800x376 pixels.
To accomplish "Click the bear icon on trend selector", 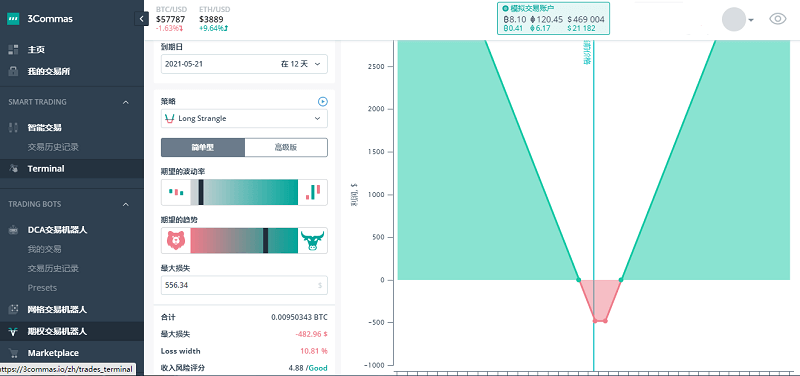I will coord(176,240).
